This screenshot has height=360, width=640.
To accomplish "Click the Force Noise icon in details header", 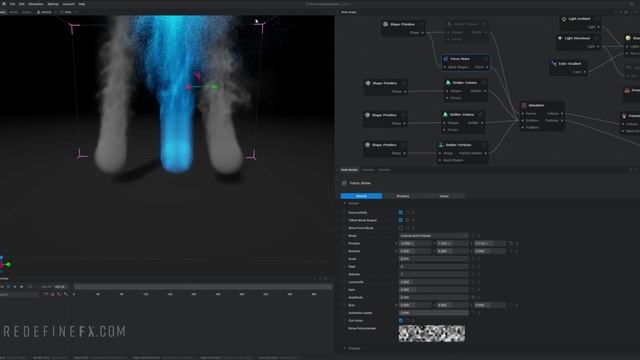I will tap(344, 183).
